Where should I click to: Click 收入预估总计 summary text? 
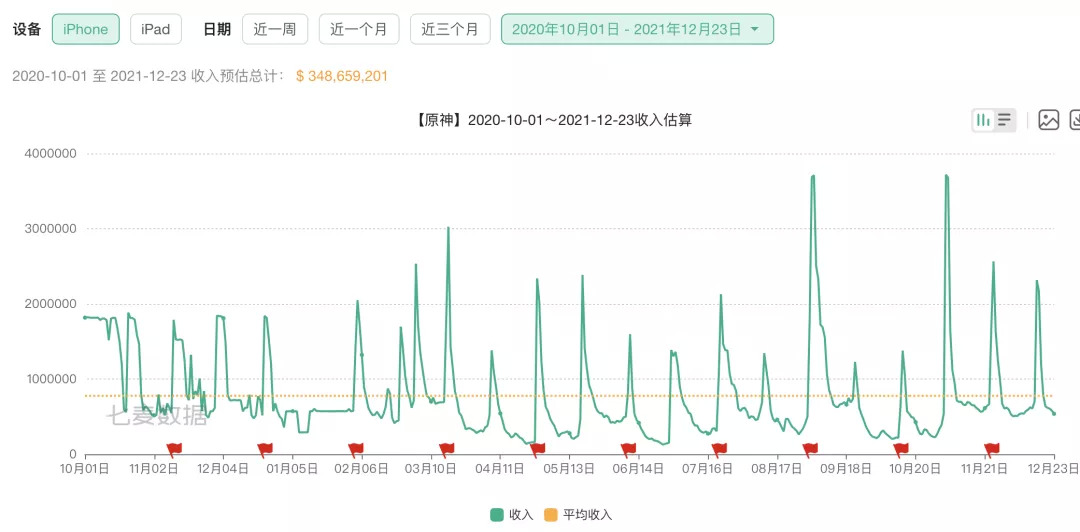pyautogui.click(x=237, y=76)
